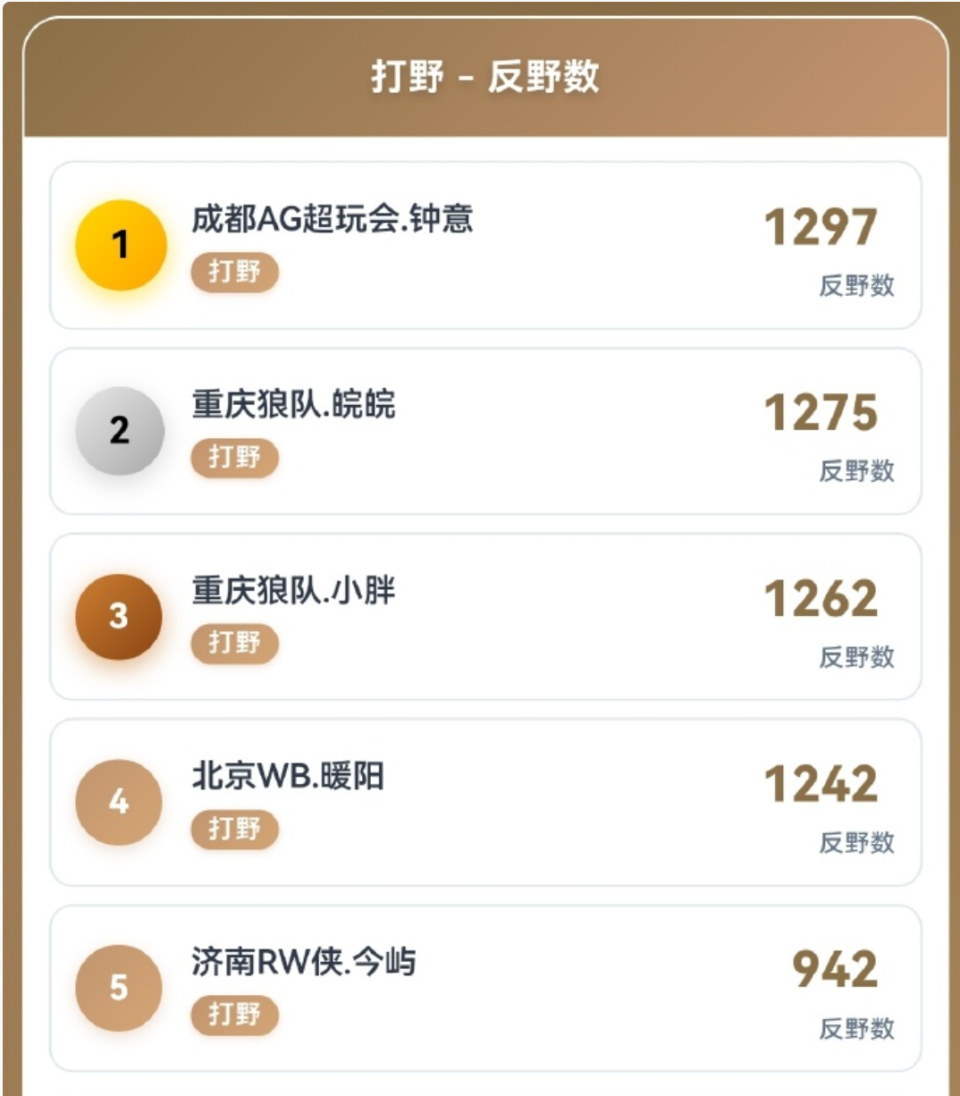Click the rank 4 circle badge
This screenshot has height=1096, width=960.
120,802
